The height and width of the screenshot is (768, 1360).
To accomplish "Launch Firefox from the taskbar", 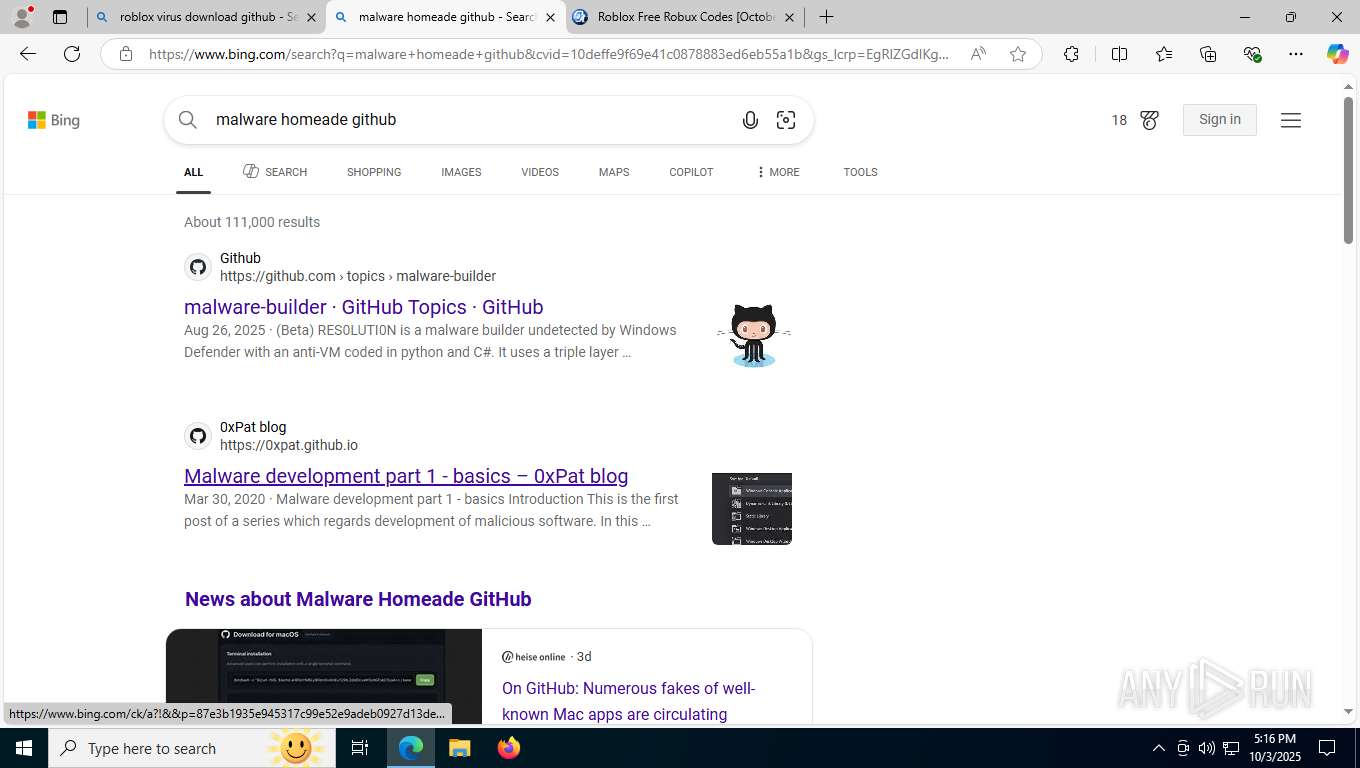I will (509, 748).
